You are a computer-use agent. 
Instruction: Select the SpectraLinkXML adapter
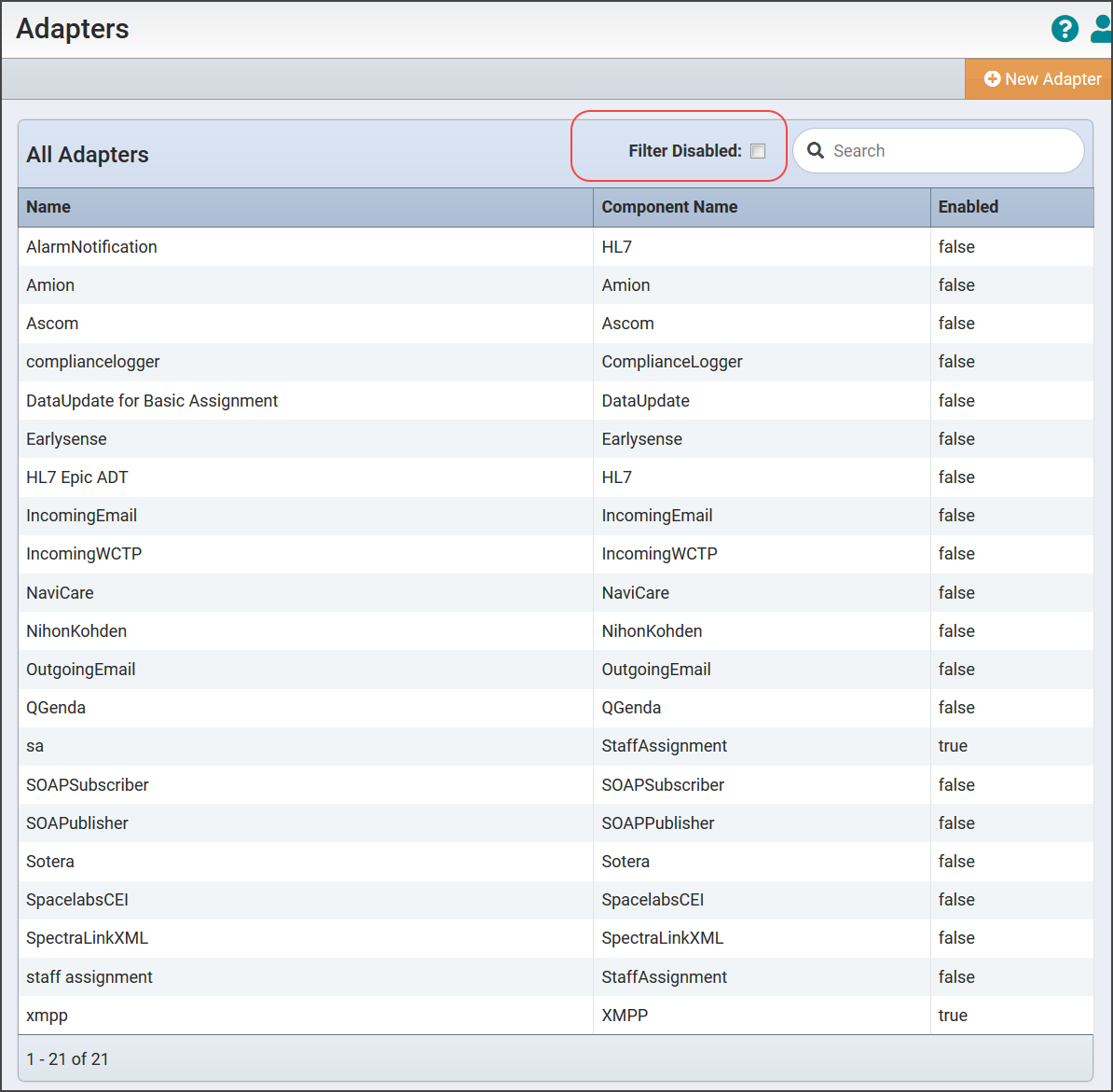(x=87, y=938)
